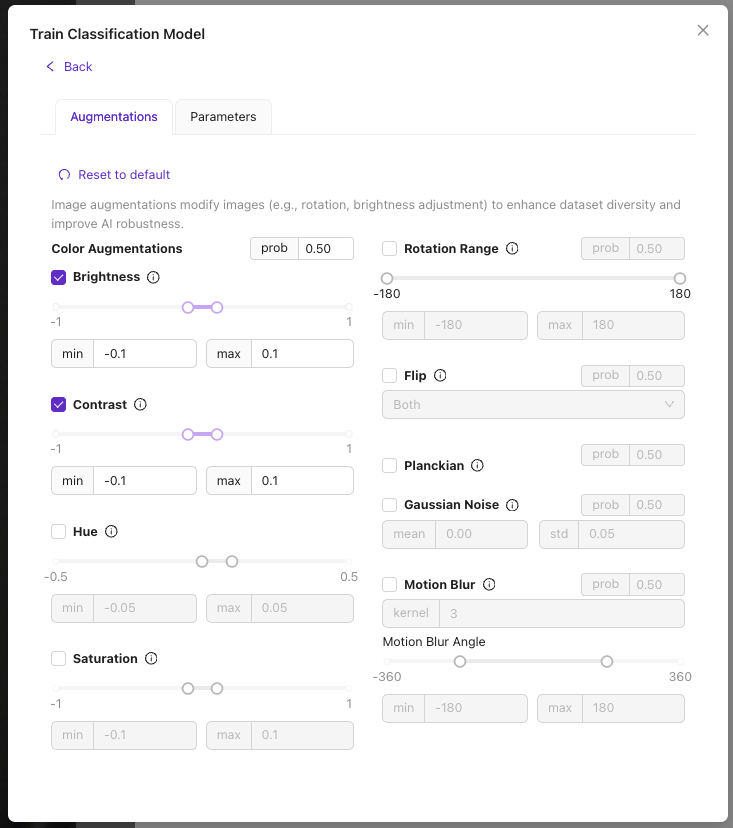Check the Gaussian Noise checkbox
733x828 pixels.
pyautogui.click(x=389, y=504)
